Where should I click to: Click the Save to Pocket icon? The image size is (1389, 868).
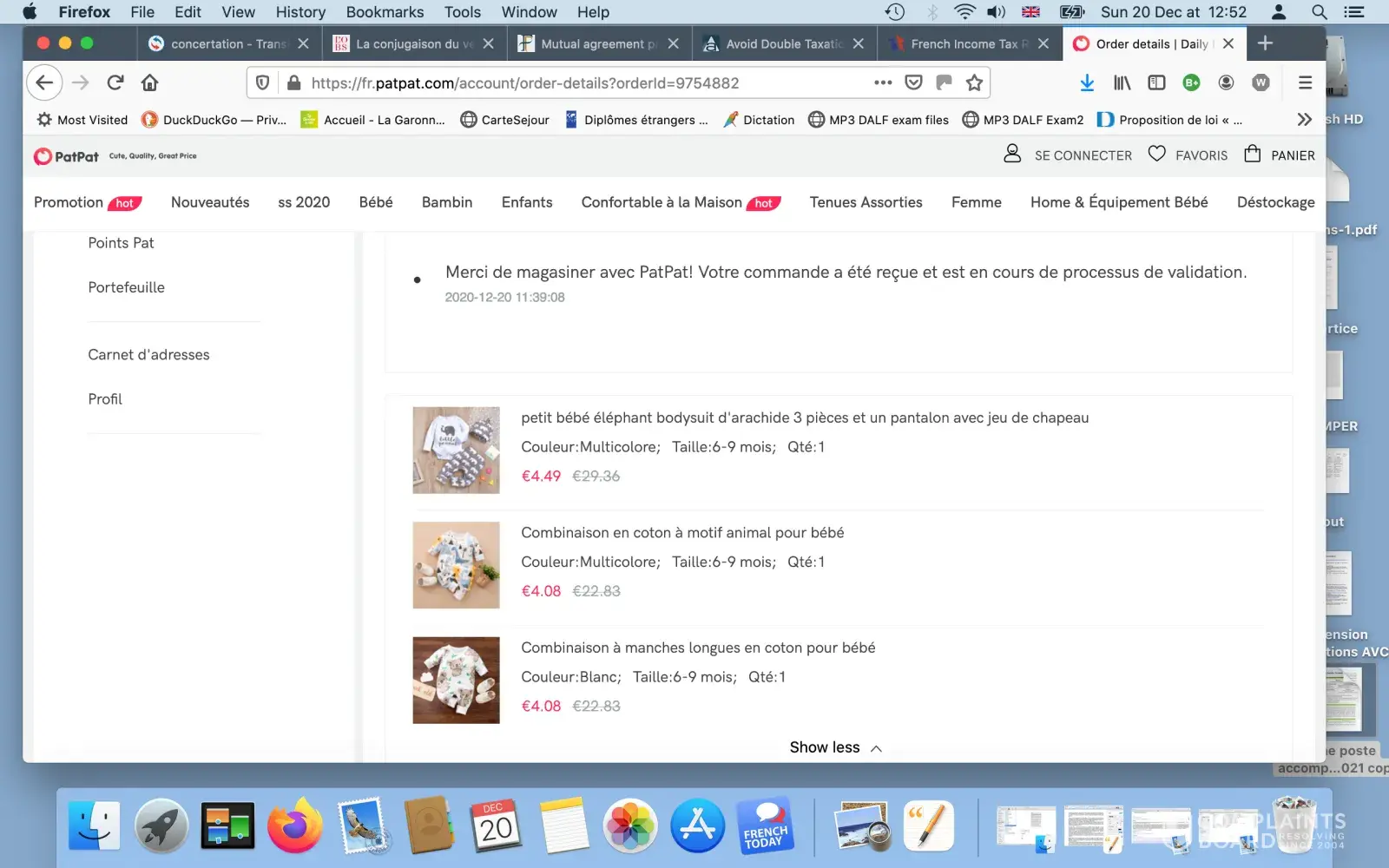913,82
